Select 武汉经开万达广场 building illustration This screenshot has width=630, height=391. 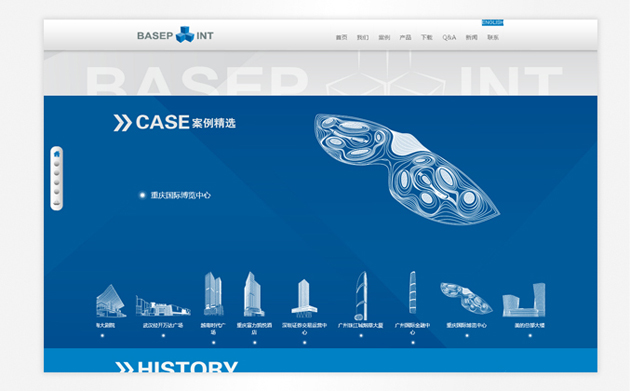coord(162,306)
